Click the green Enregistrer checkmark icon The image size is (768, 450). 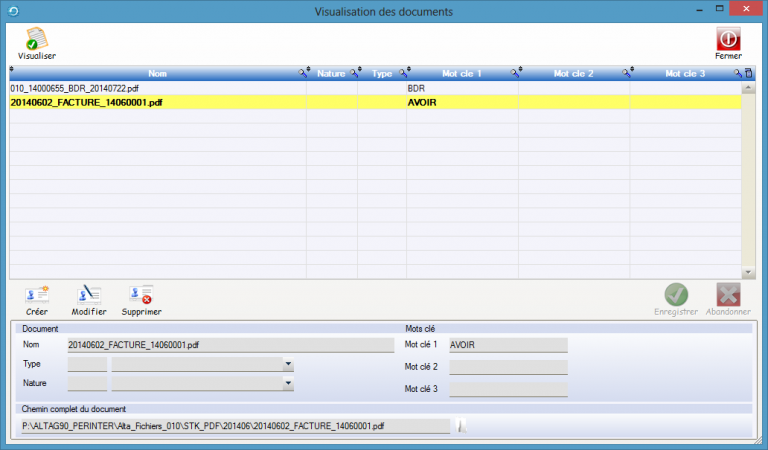[676, 295]
